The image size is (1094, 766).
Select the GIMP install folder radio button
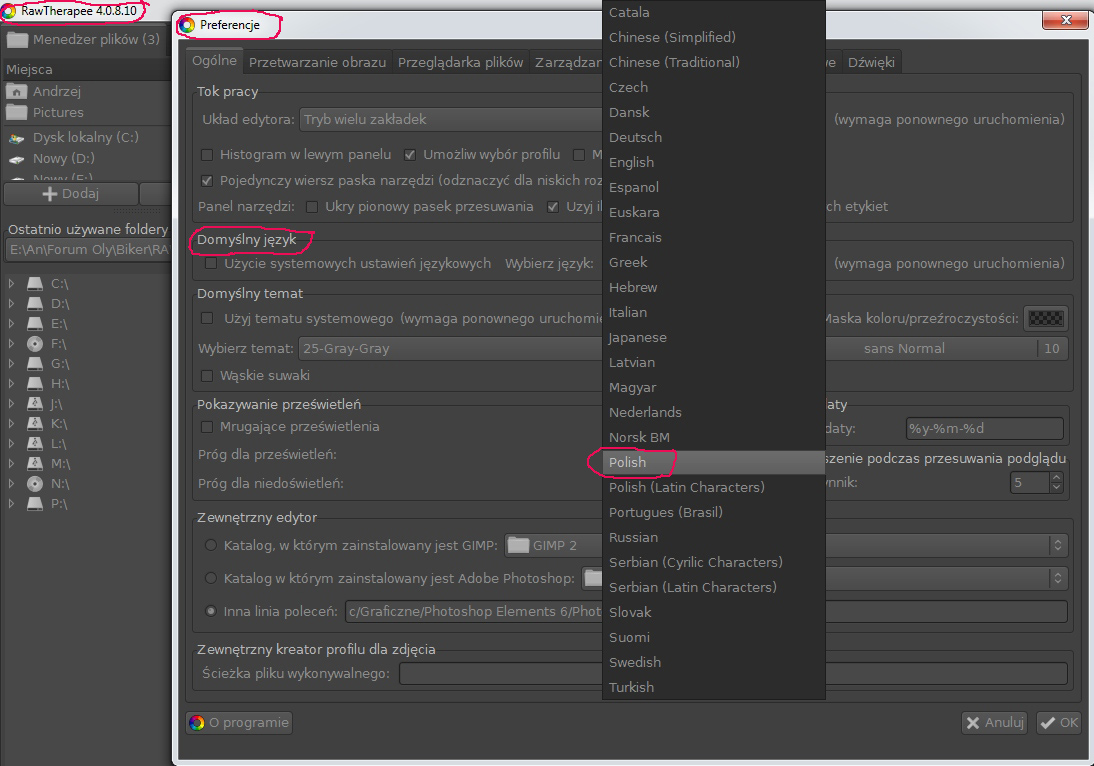(x=210, y=545)
